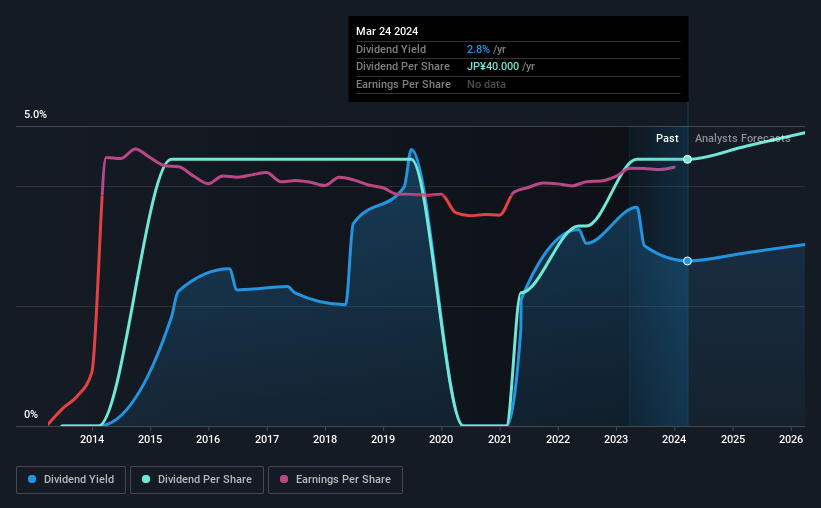Click the 2021 x-axis label

click(x=500, y=439)
